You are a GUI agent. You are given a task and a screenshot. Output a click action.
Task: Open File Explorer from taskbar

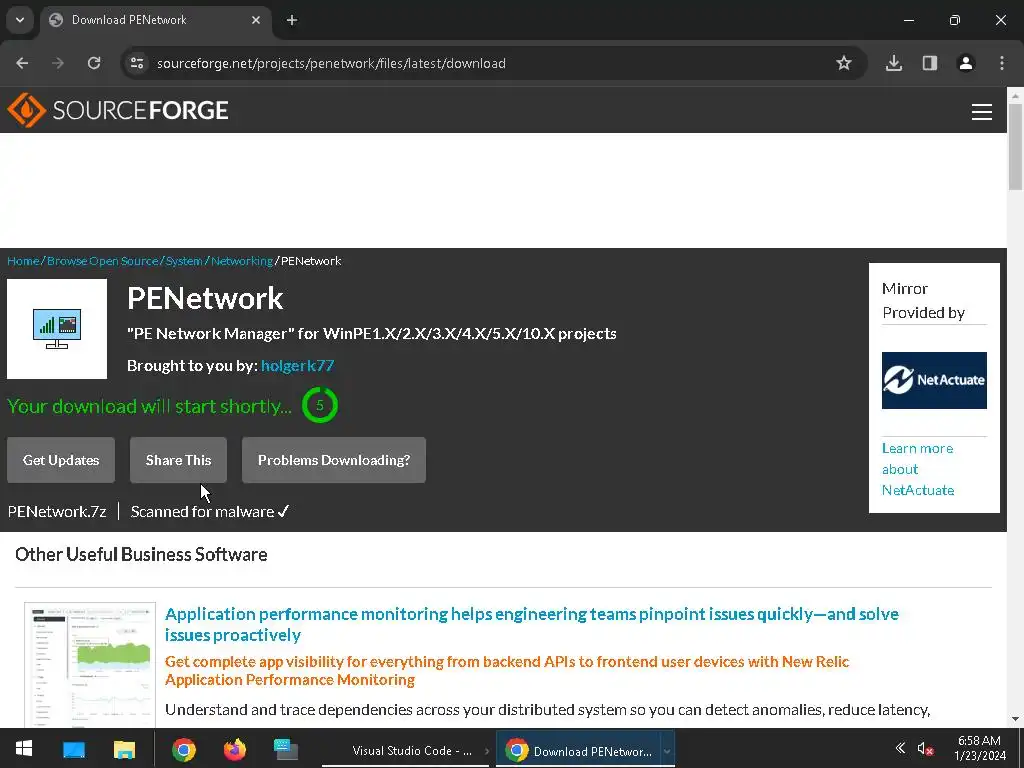pyautogui.click(x=124, y=749)
